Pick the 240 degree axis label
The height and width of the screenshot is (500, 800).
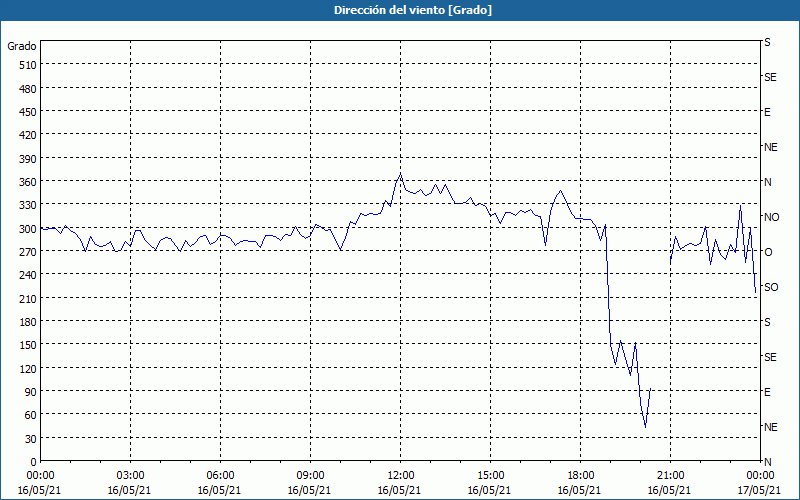click(27, 275)
